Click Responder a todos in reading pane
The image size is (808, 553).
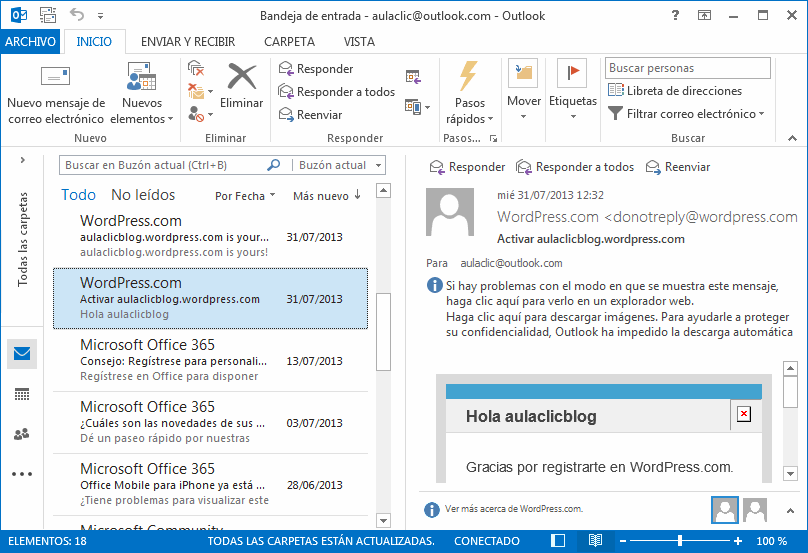(575, 167)
